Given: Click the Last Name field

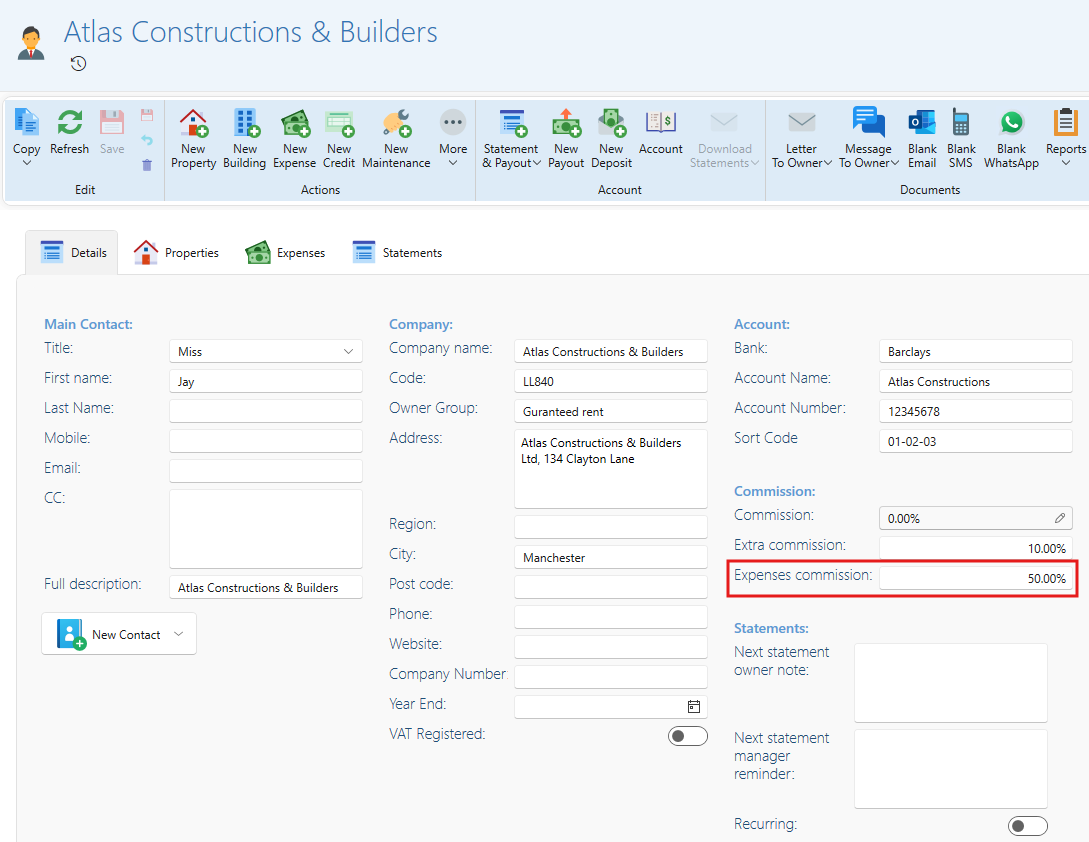Looking at the screenshot, I should click(x=266, y=411).
